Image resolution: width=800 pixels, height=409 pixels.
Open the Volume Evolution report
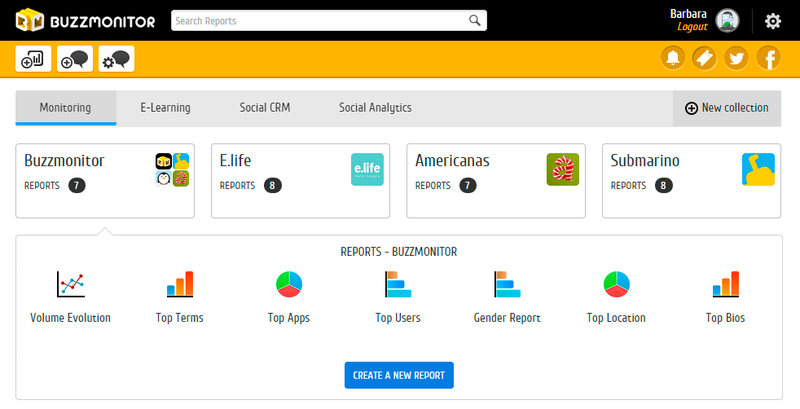click(x=70, y=297)
